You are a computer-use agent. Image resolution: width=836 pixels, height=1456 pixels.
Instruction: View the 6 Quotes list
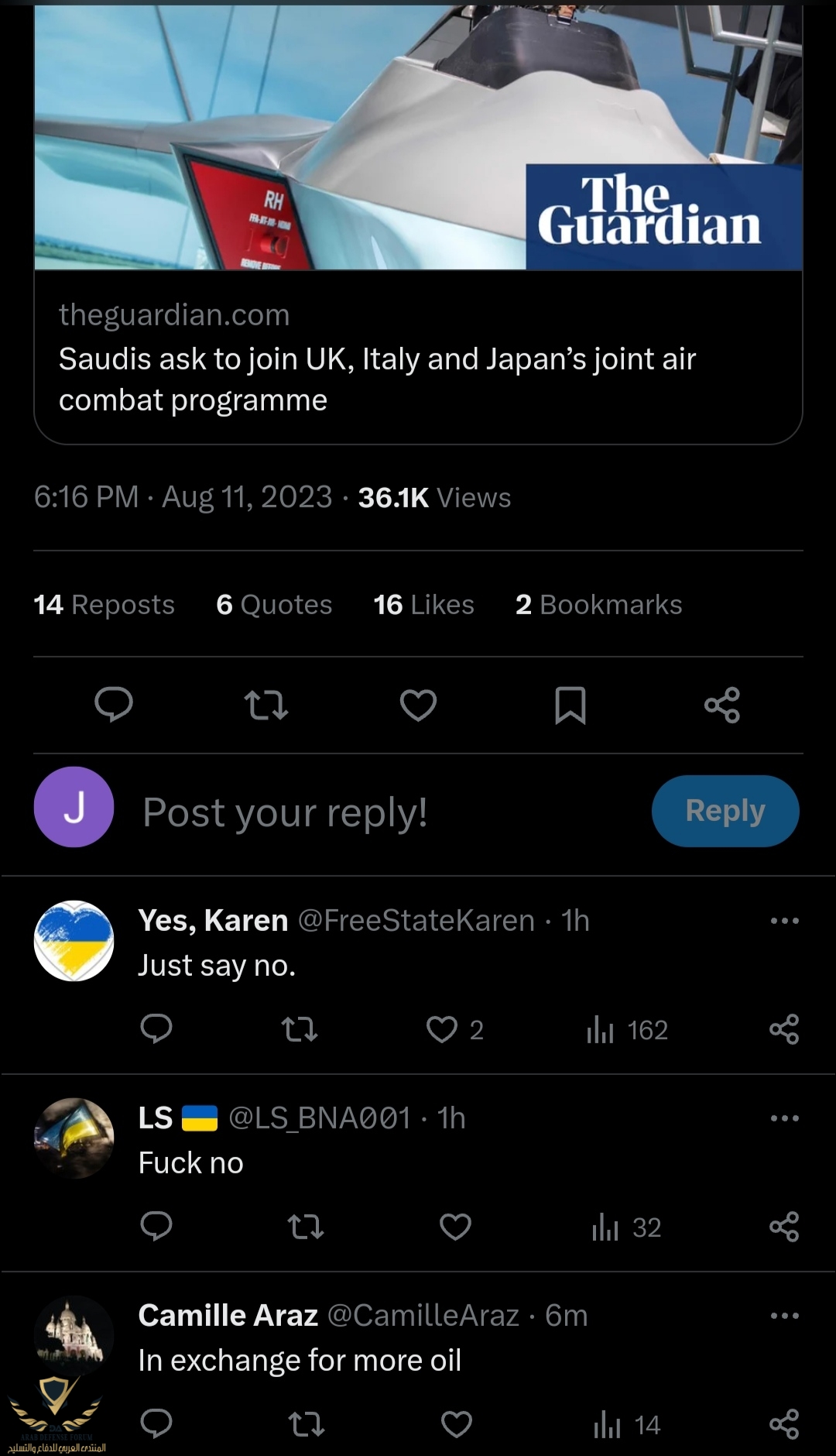[274, 605]
